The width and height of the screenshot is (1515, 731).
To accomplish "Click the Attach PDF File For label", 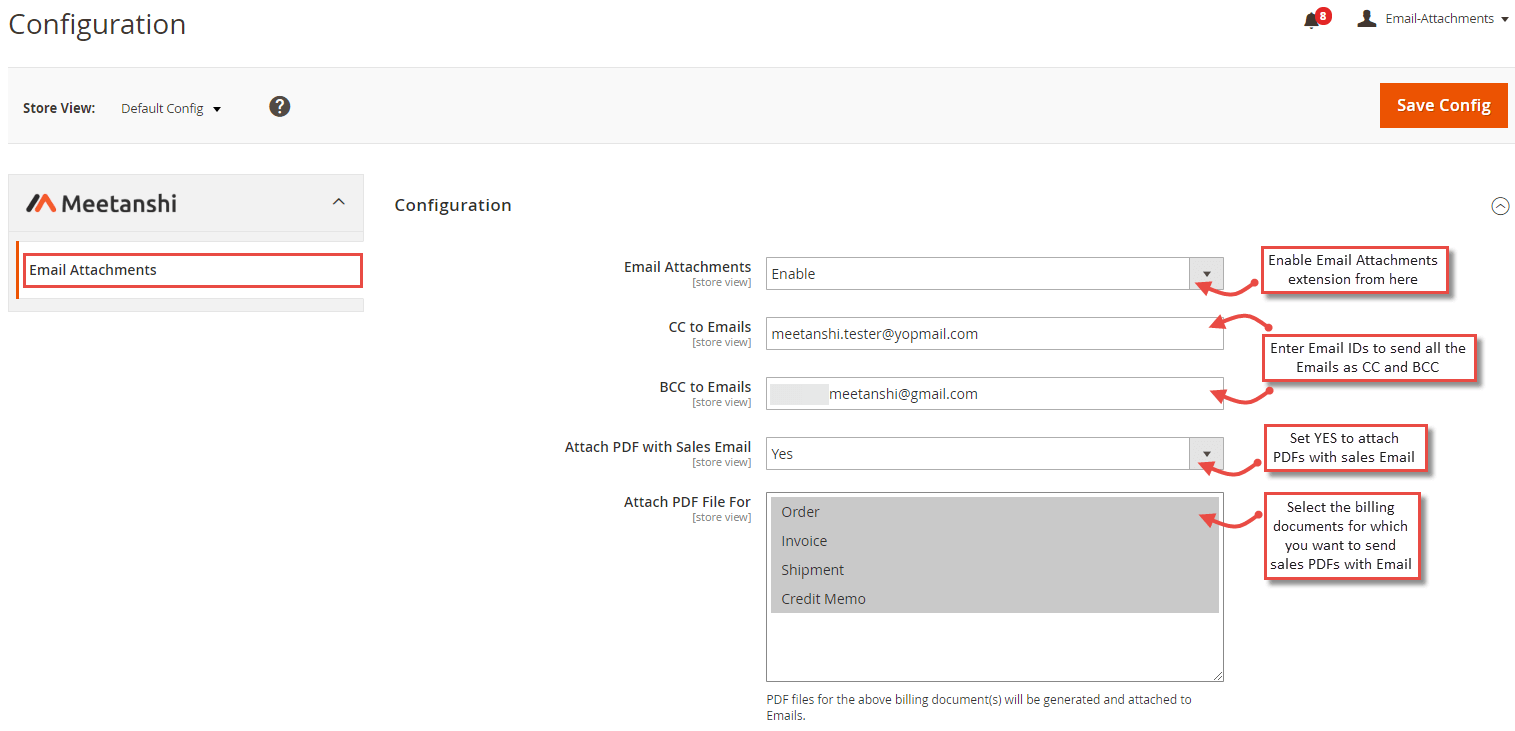I will pos(687,502).
